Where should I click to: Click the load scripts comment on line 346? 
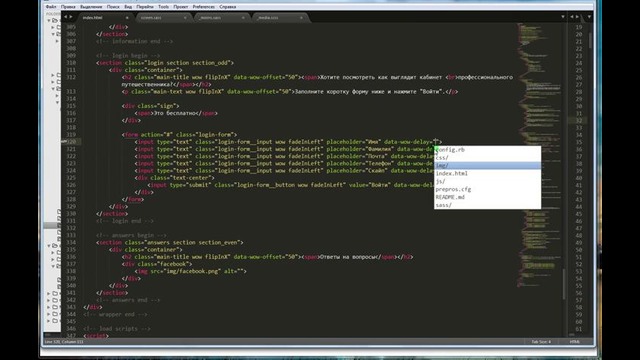click(117, 329)
